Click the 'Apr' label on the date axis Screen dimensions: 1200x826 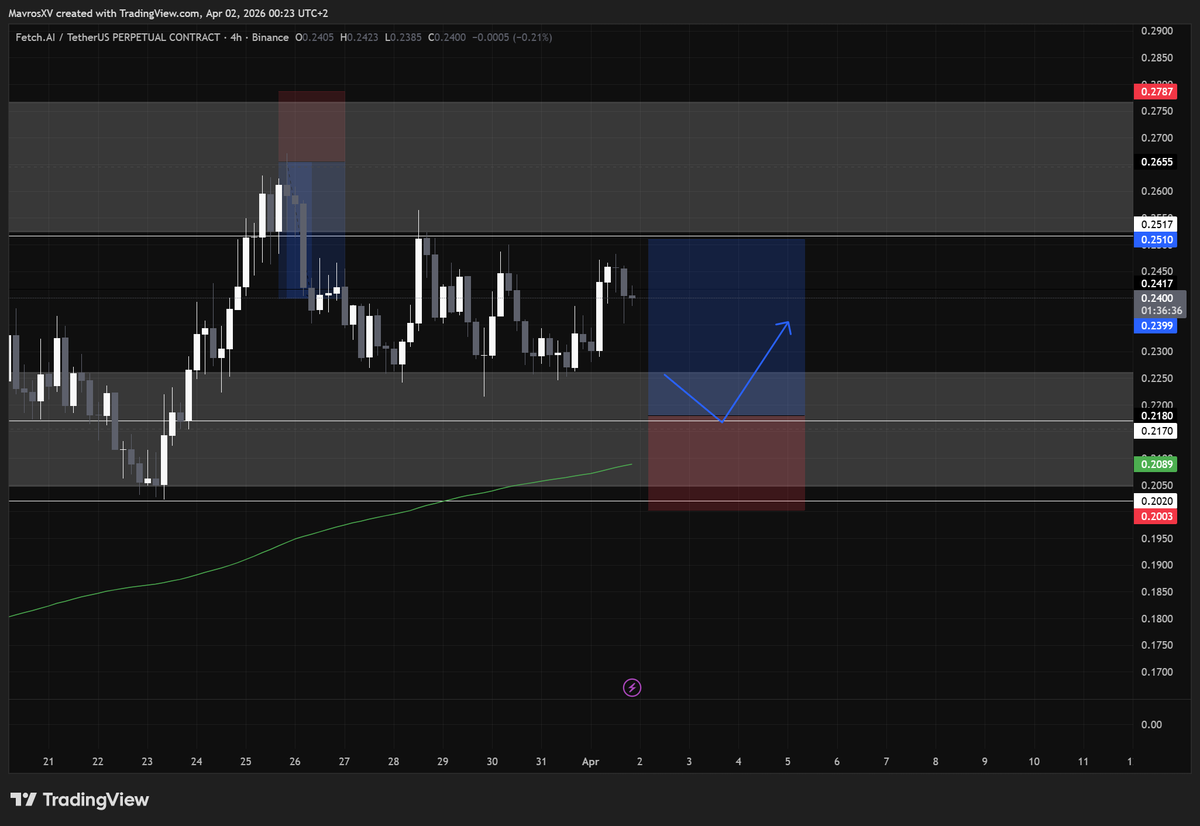589,762
